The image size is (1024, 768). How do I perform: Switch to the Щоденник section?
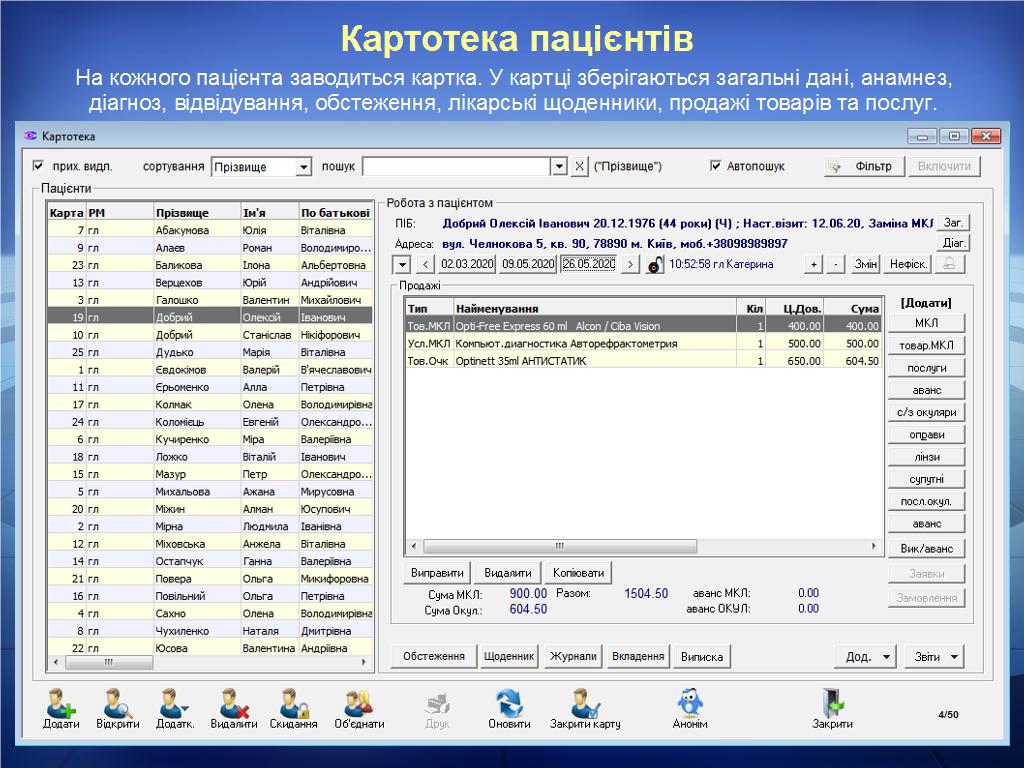510,656
